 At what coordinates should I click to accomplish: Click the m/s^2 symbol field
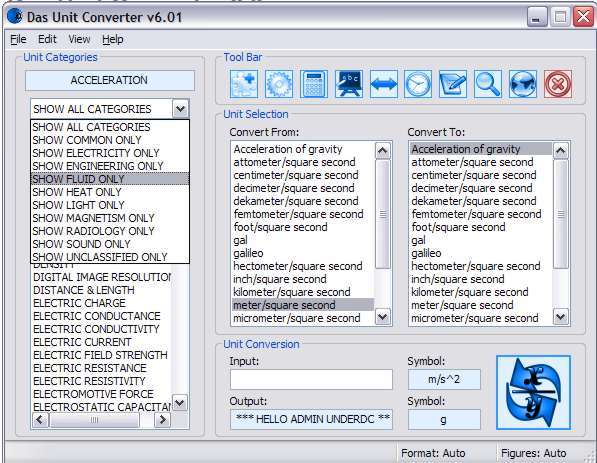[444, 379]
